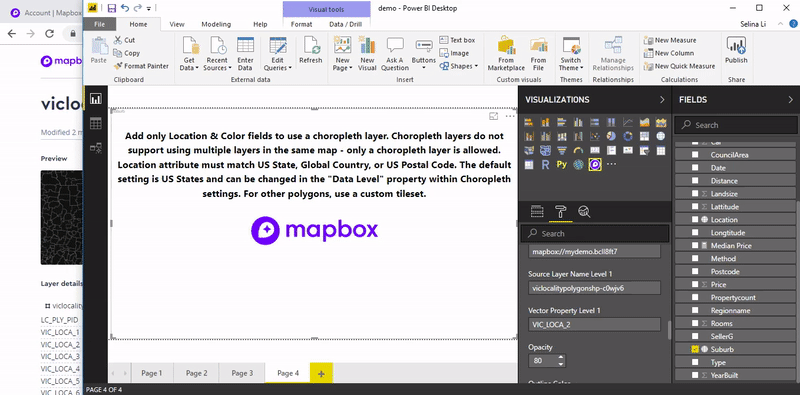Select the Pie chart visual

coord(611,136)
